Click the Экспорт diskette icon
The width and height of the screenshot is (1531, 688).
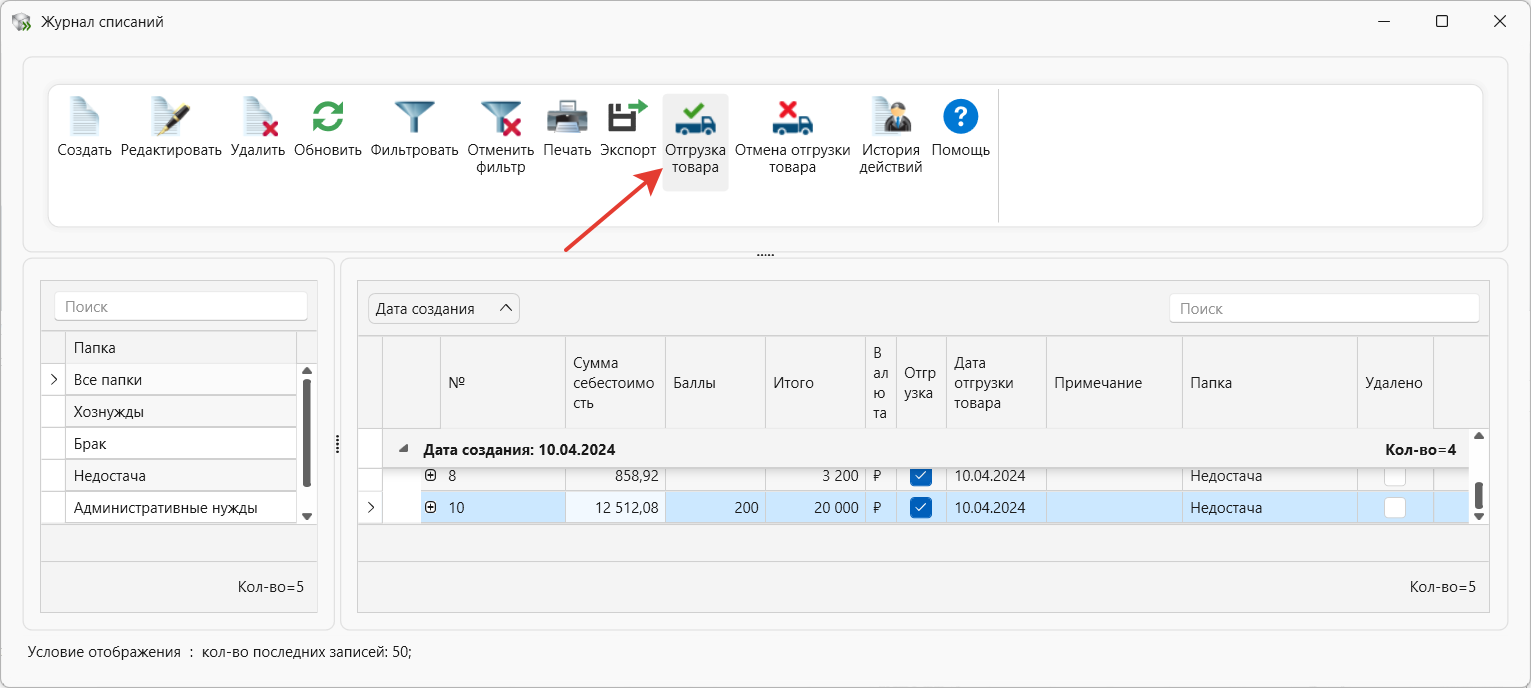tap(628, 116)
